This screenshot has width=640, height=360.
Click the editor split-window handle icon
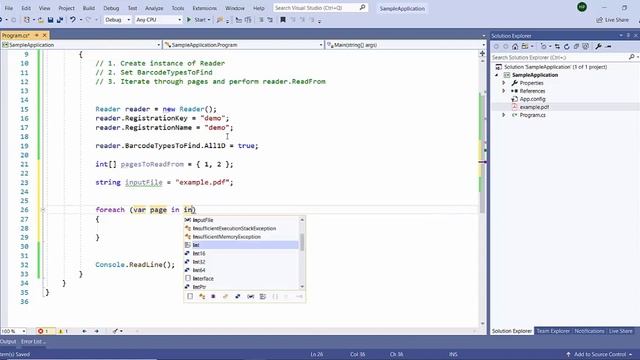point(482,53)
